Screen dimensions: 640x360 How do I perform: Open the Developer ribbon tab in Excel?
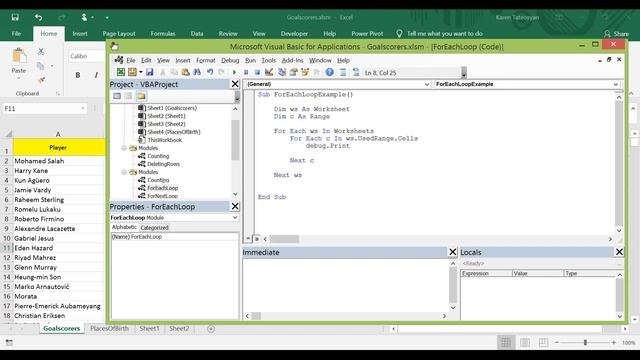[x=294, y=33]
